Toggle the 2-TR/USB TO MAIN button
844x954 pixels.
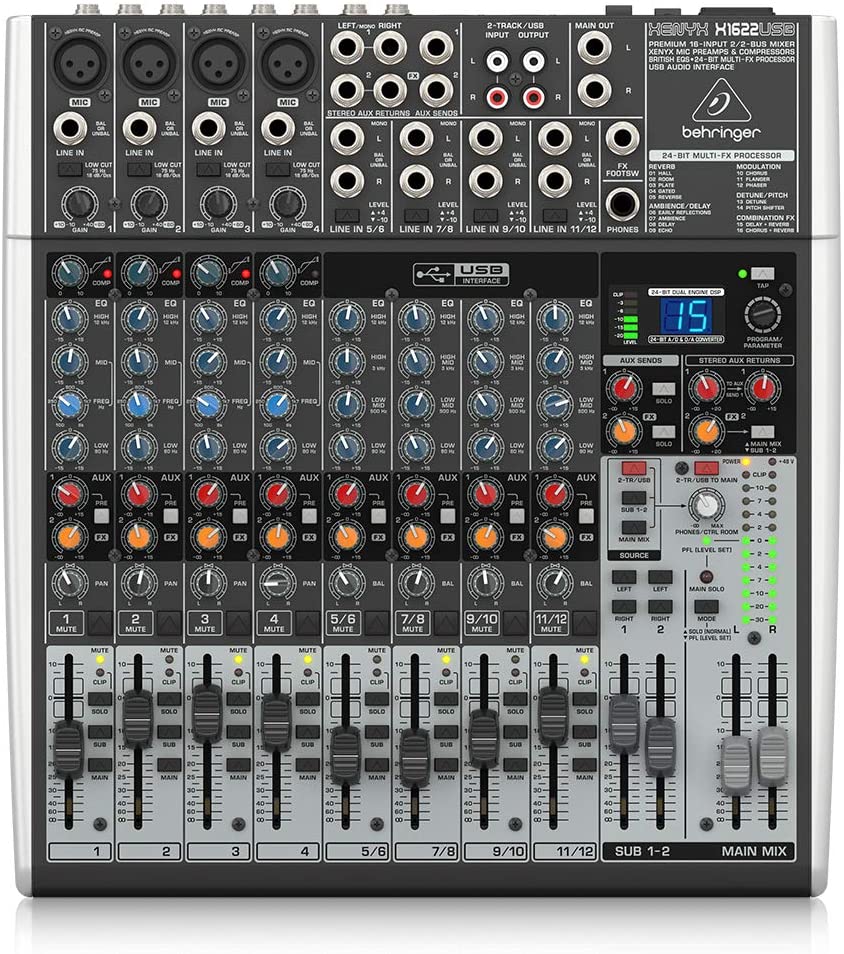pos(706,468)
